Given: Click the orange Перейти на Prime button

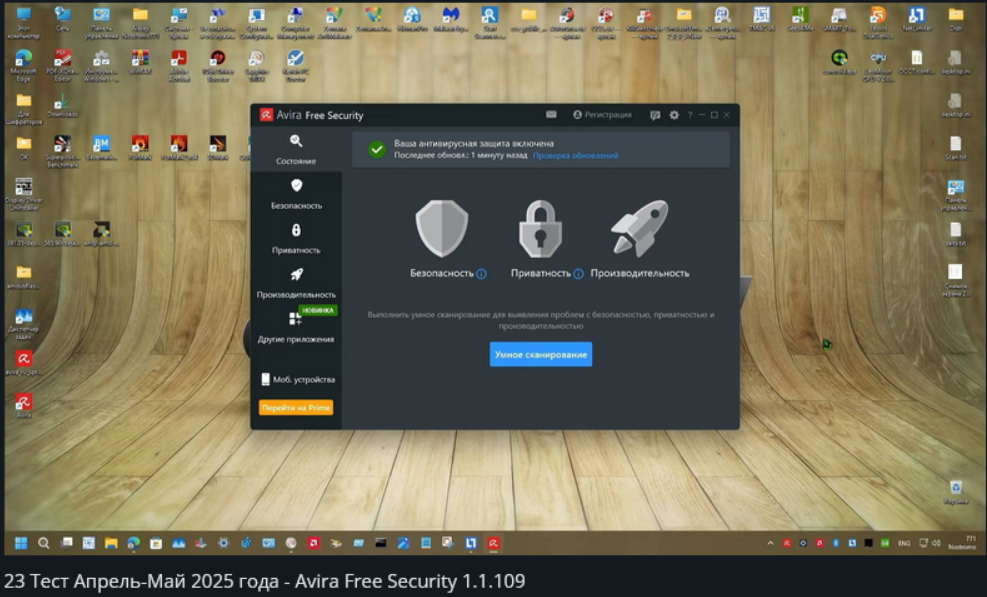Looking at the screenshot, I should [x=296, y=407].
